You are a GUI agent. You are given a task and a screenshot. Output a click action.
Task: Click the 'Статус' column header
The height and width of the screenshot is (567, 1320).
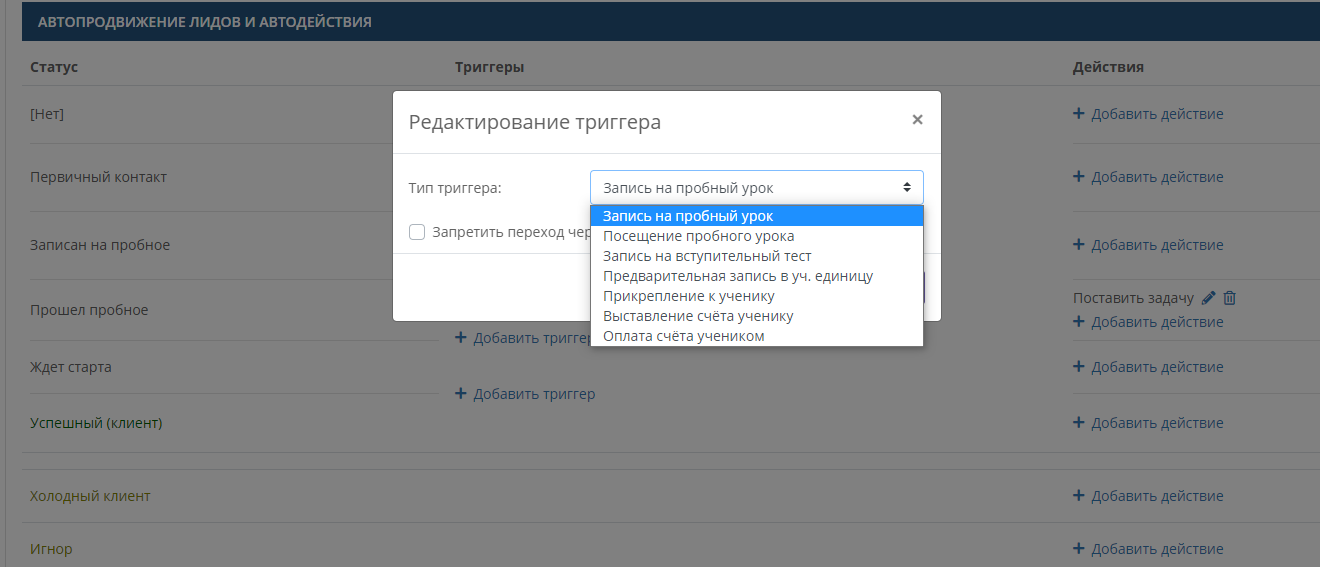[x=54, y=67]
